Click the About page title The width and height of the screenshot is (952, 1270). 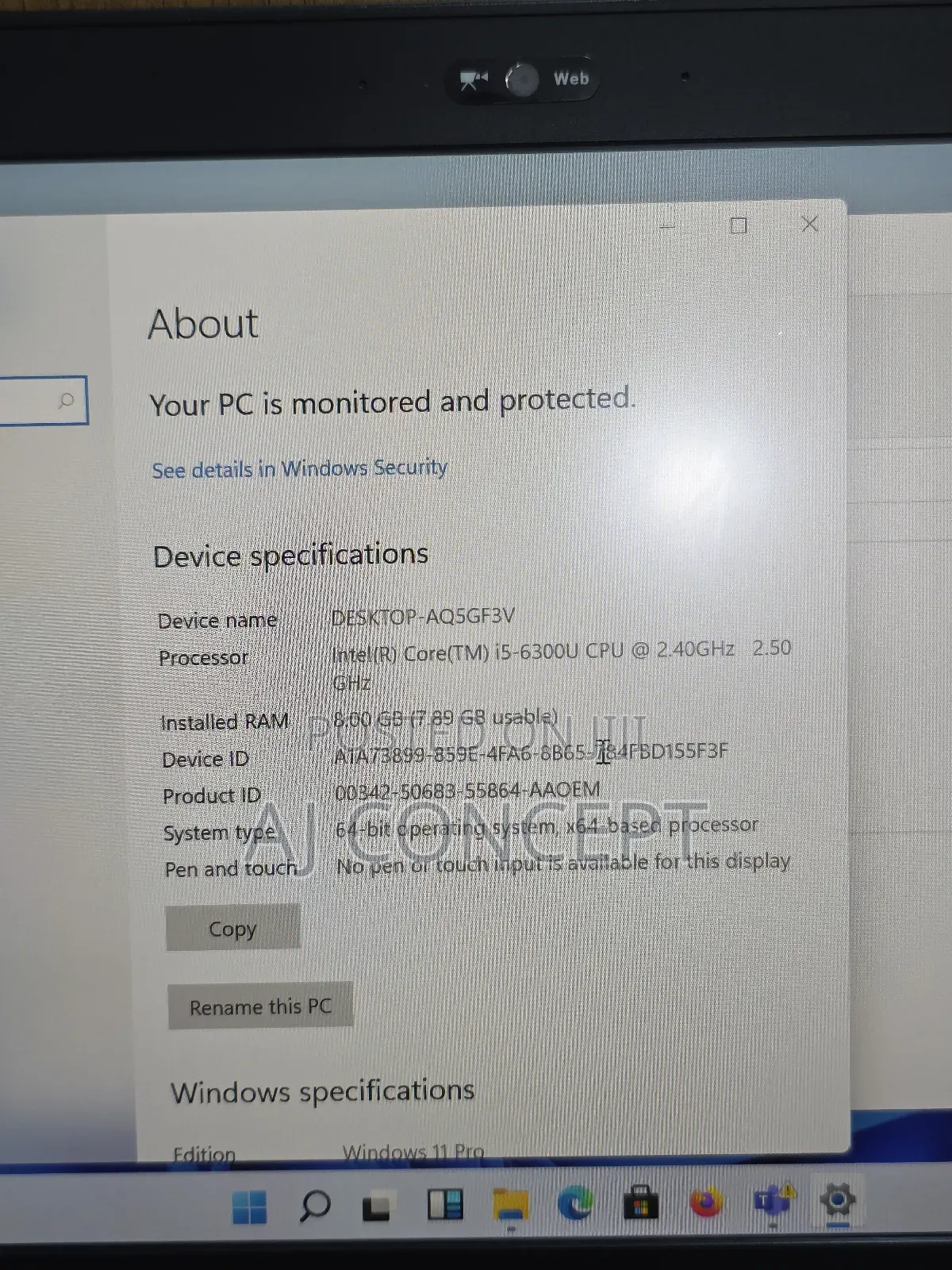click(203, 324)
